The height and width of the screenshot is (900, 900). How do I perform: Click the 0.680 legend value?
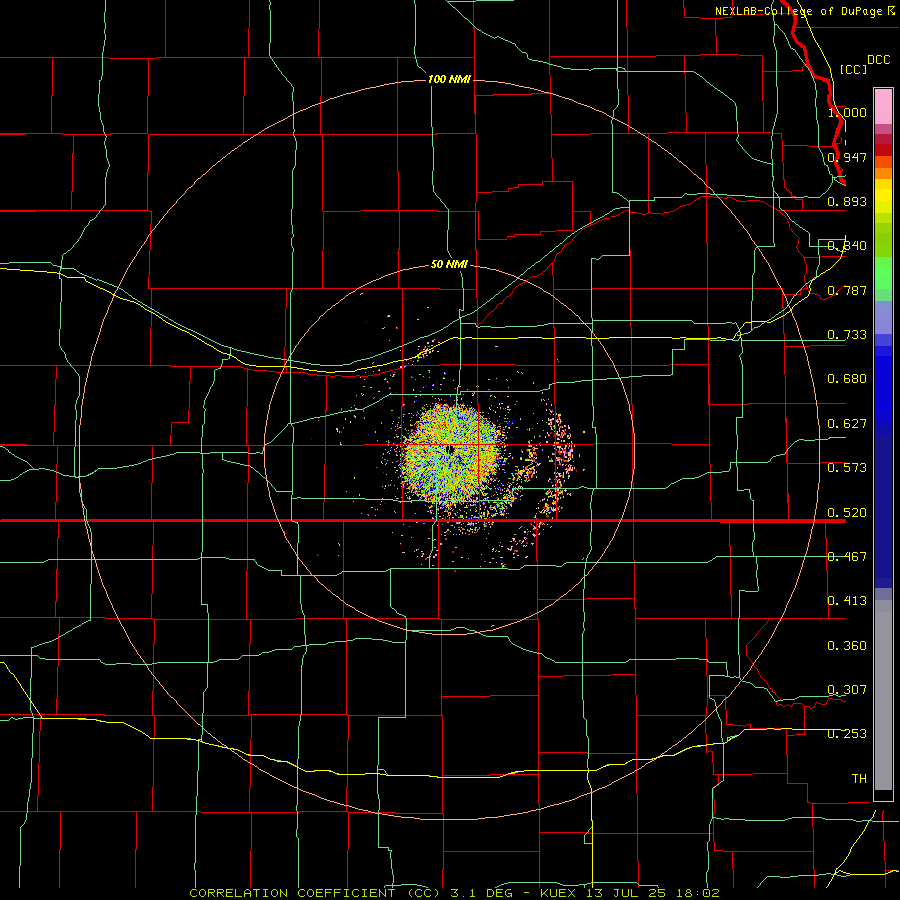coord(847,379)
